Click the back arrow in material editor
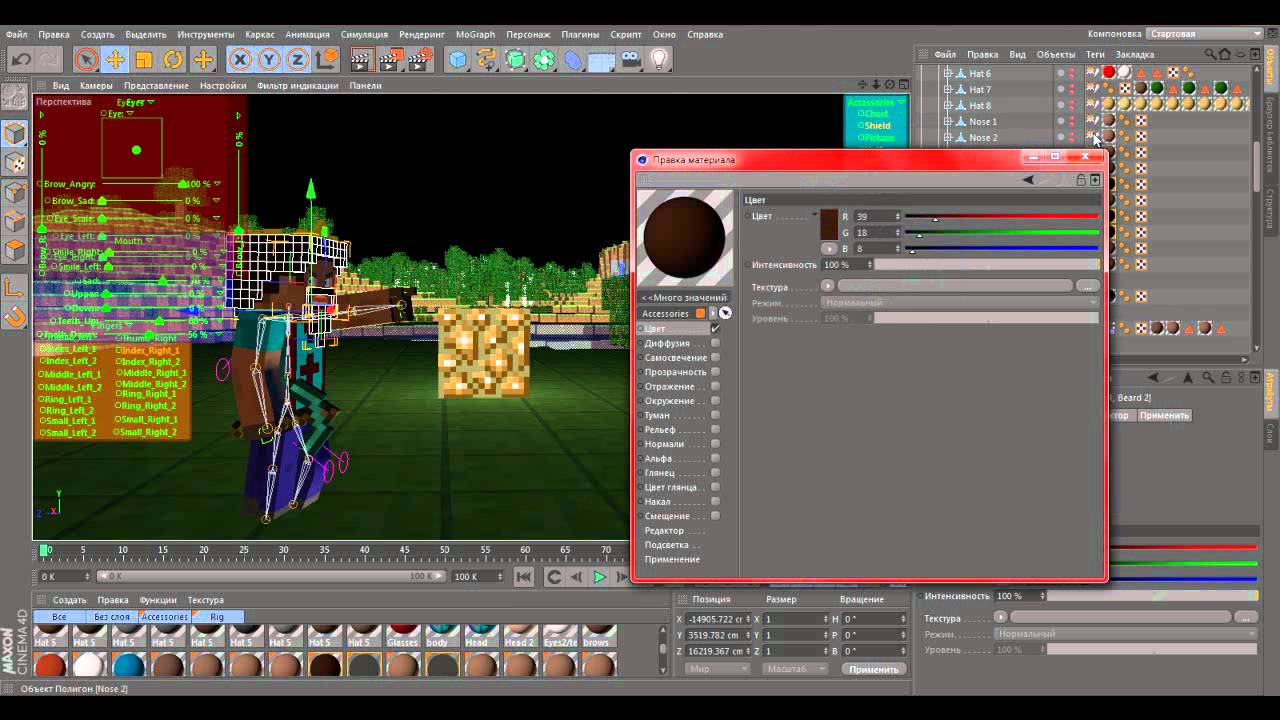The width and height of the screenshot is (1280, 720). (1028, 180)
